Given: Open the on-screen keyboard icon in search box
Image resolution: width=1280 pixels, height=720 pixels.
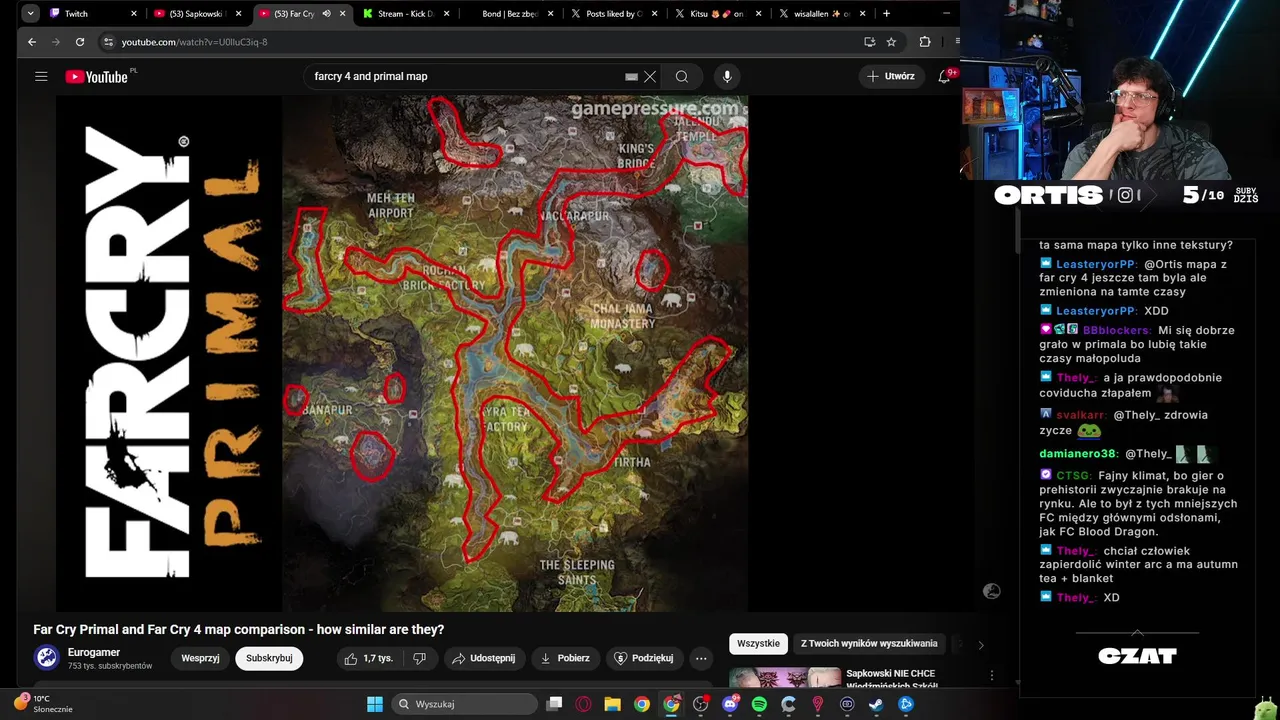Looking at the screenshot, I should tap(631, 76).
